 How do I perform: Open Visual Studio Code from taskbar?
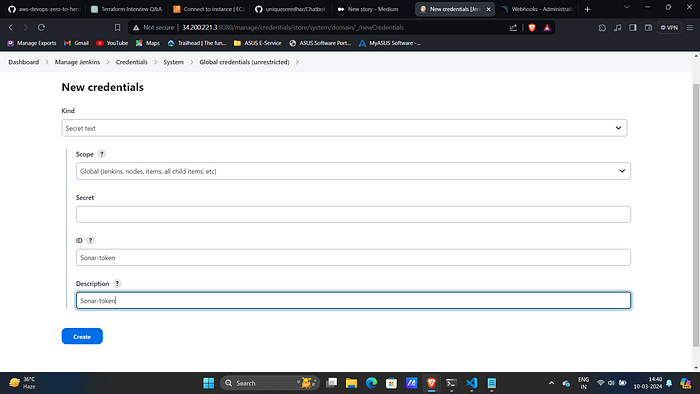click(472, 383)
